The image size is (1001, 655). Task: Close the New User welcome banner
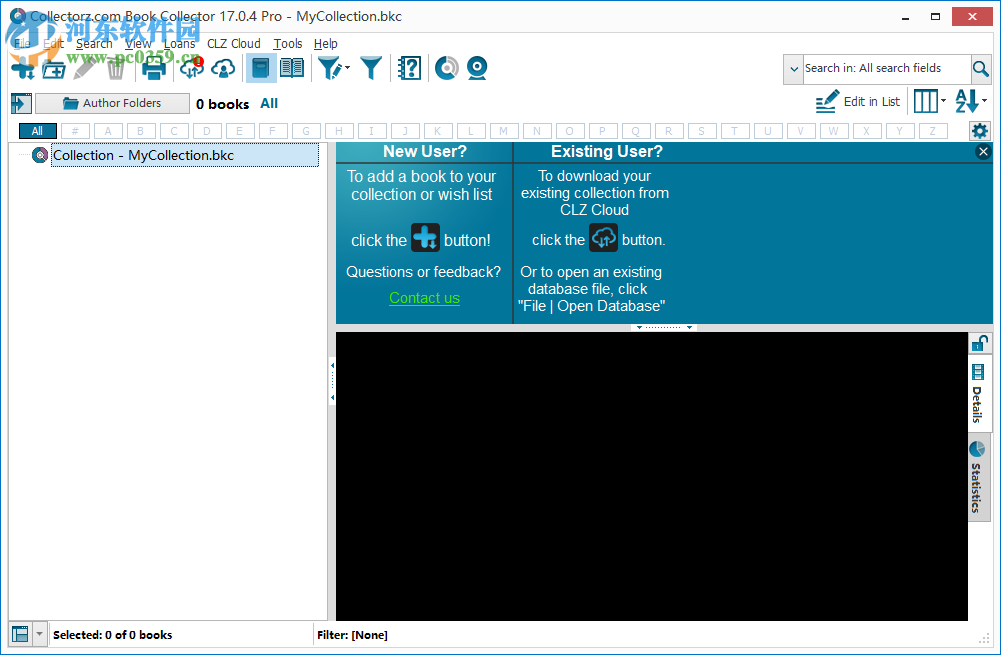tap(983, 152)
